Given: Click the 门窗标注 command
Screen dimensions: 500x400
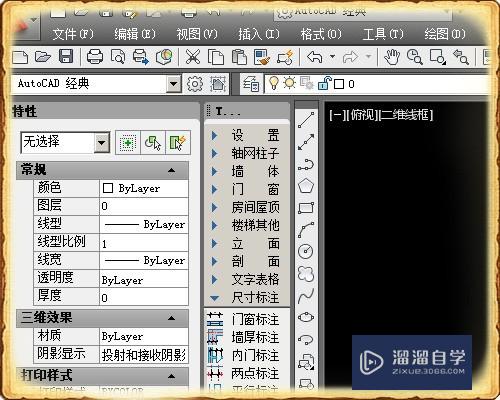Looking at the screenshot, I should point(255,319).
